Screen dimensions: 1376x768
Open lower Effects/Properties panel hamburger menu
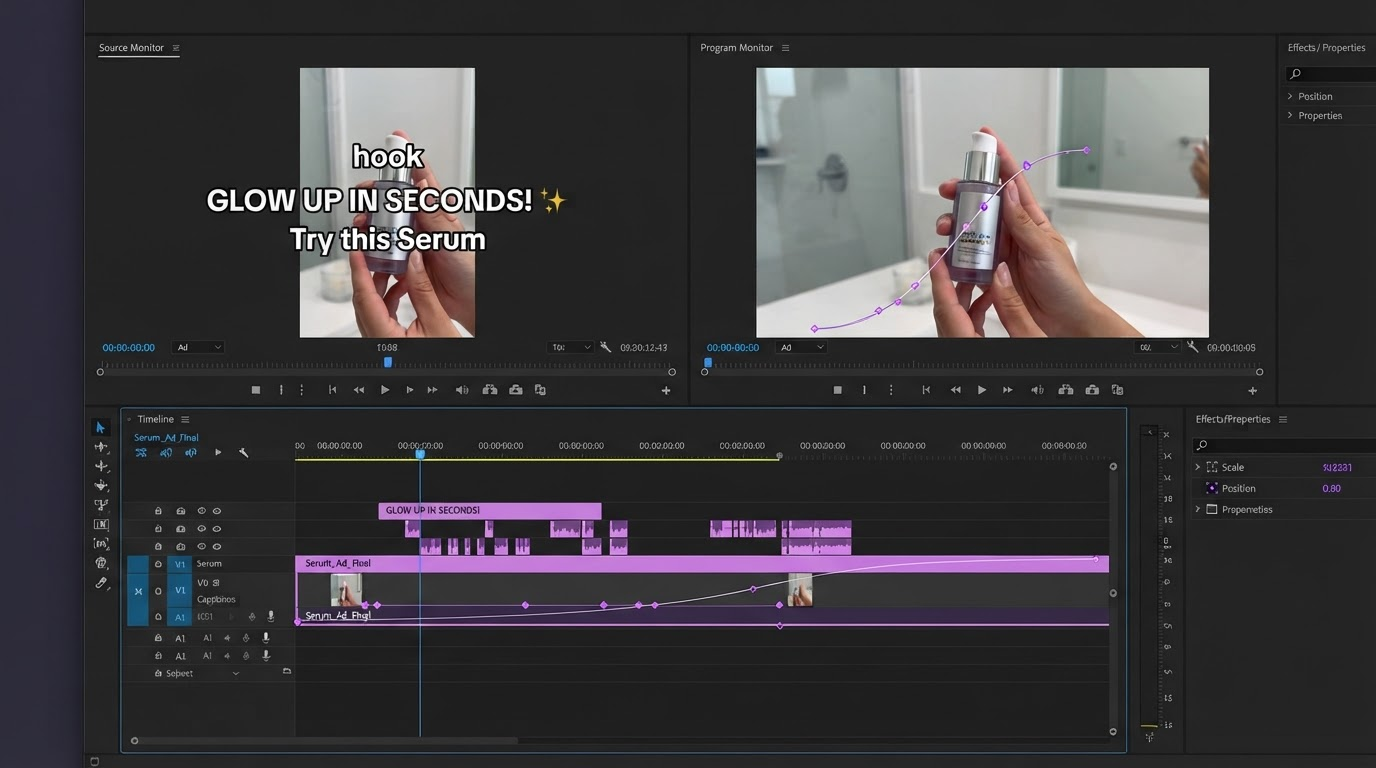point(1283,419)
